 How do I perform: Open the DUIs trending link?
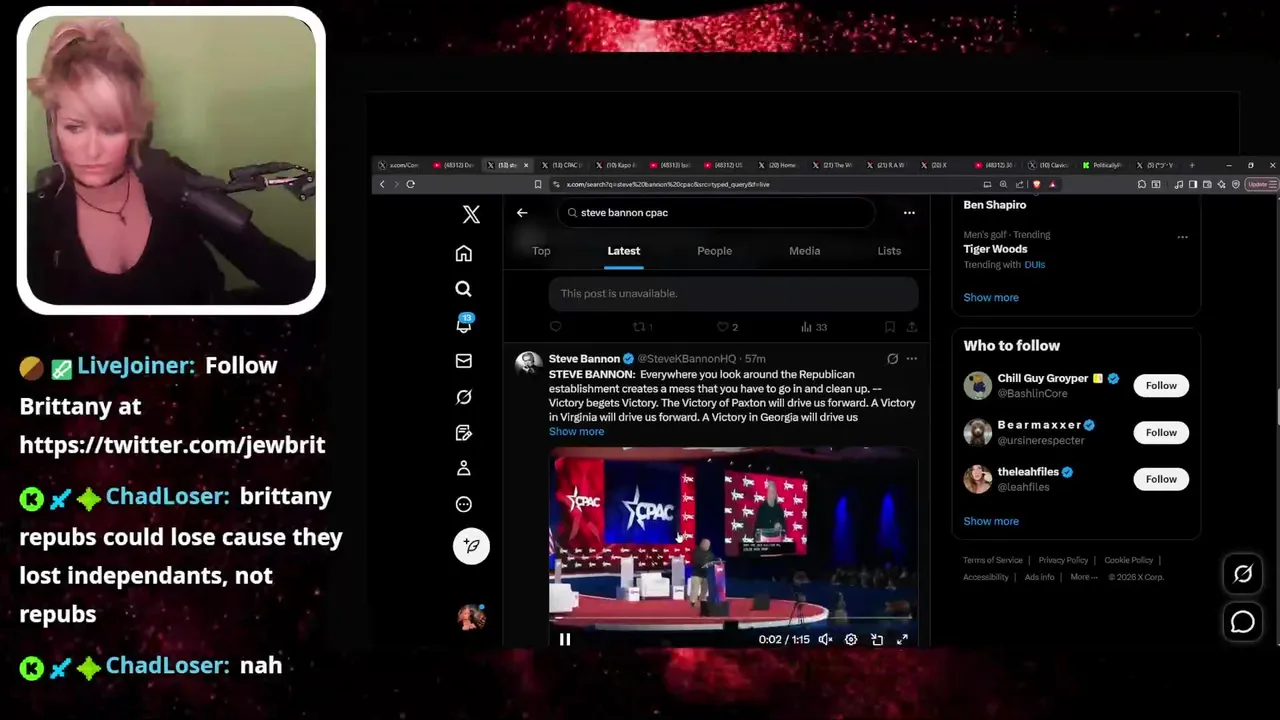pos(1034,265)
